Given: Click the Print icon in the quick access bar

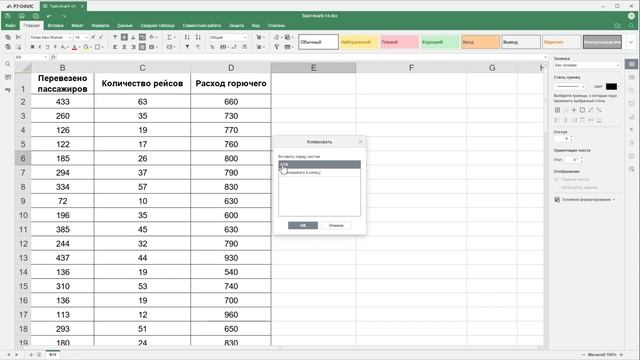Looking at the screenshot, I should [22, 16].
